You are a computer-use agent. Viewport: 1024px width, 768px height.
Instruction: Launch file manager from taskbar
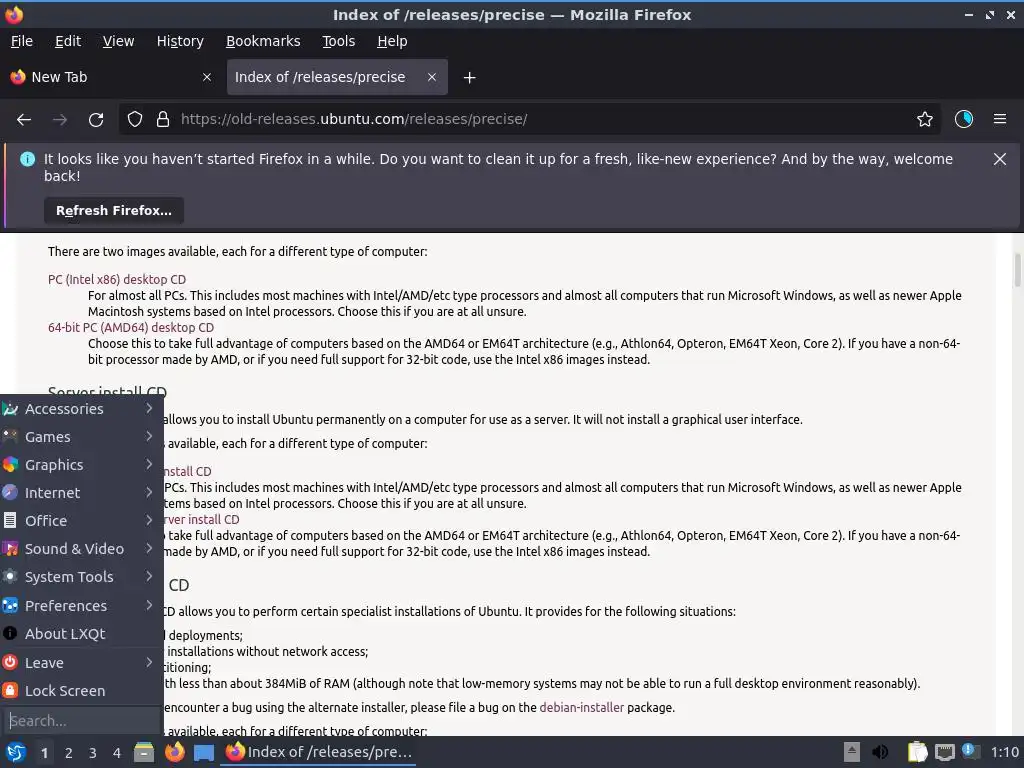point(144,752)
